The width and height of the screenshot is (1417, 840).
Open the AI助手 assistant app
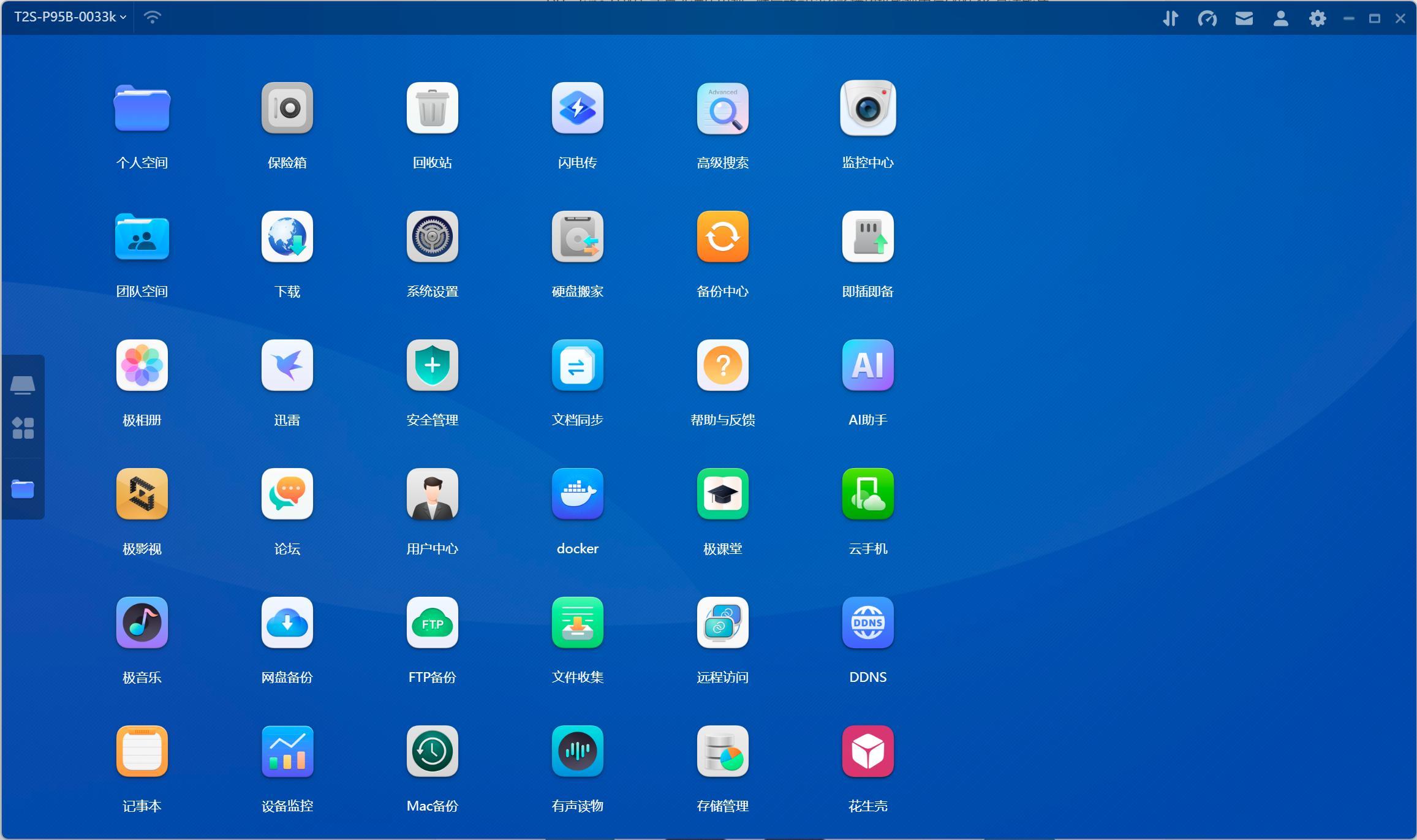click(x=867, y=365)
